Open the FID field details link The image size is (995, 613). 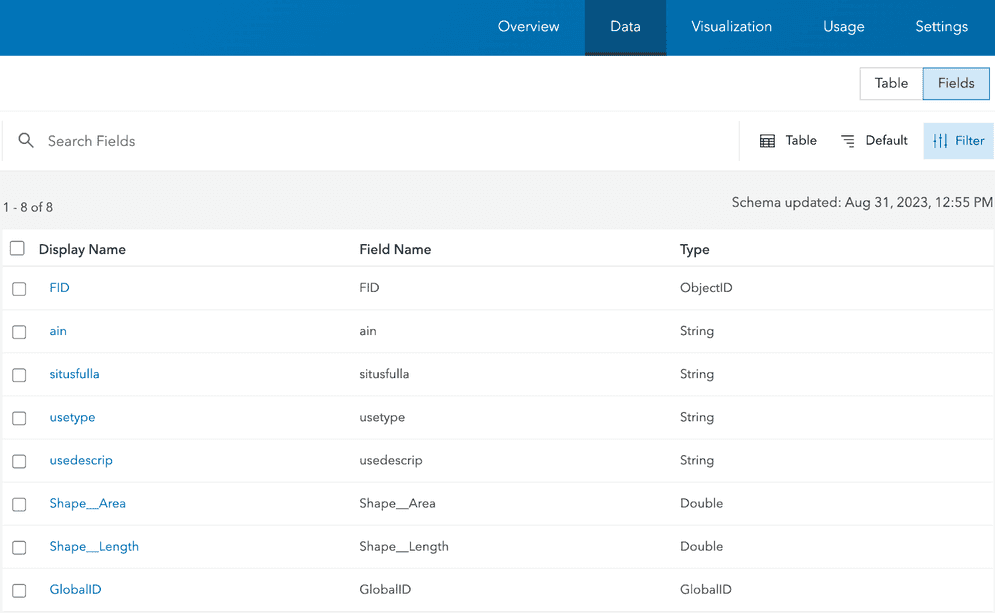[x=59, y=287]
